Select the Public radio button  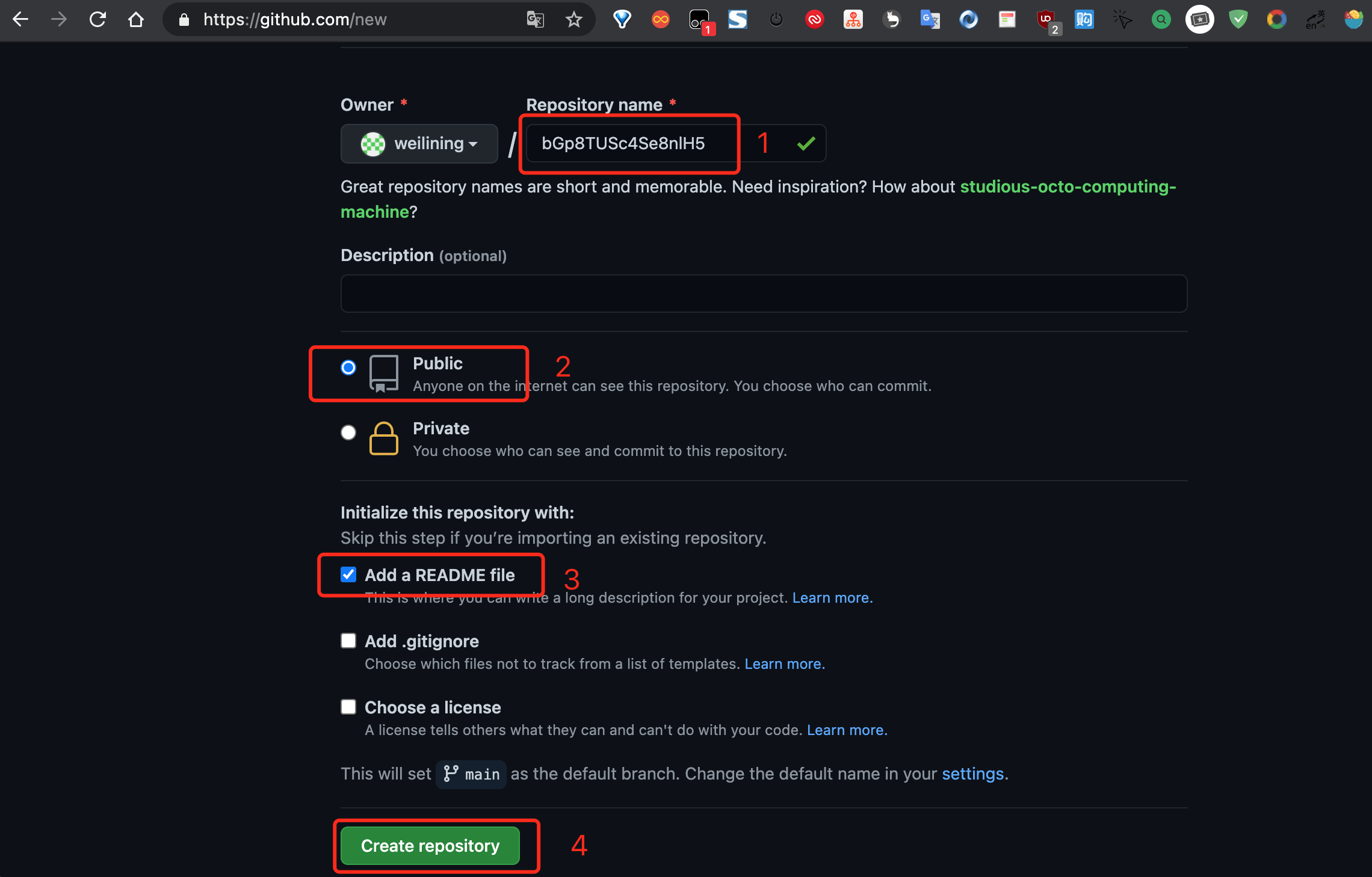pos(348,368)
